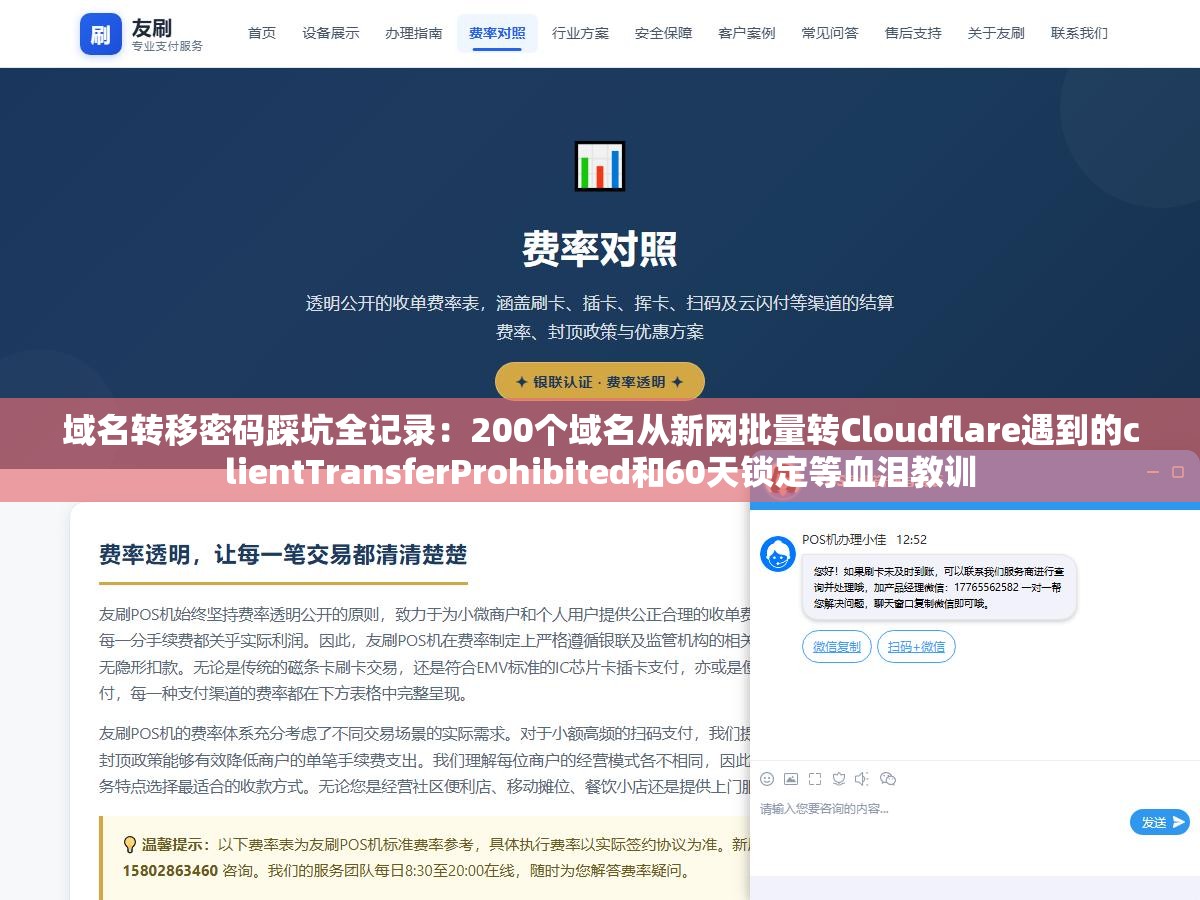Go to 设备展示 in the navigation
Screen dimensions: 1200x900
(331, 33)
